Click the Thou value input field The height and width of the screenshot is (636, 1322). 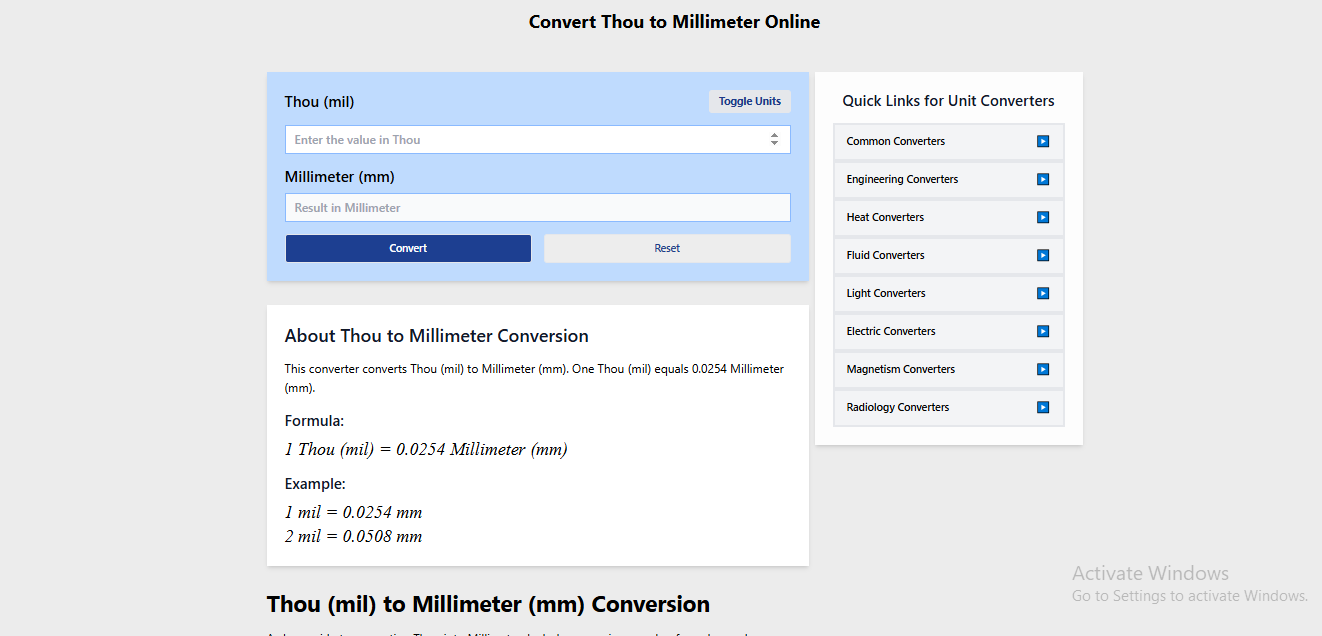tap(520, 139)
